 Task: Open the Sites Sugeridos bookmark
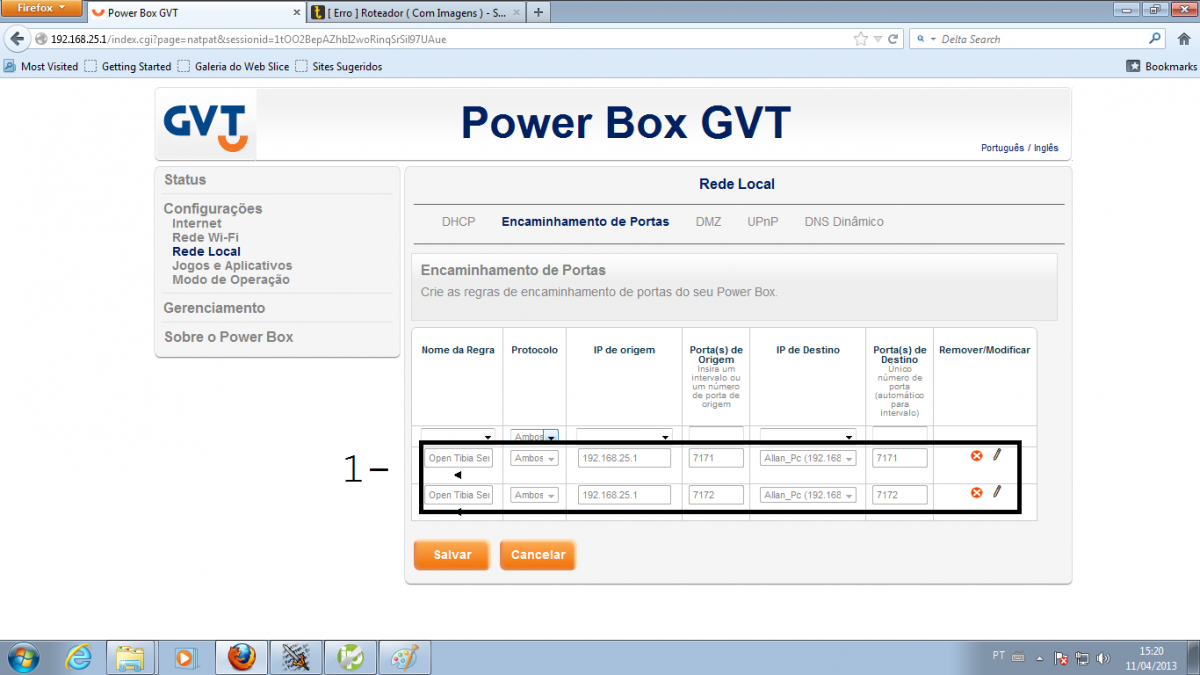pyautogui.click(x=339, y=66)
